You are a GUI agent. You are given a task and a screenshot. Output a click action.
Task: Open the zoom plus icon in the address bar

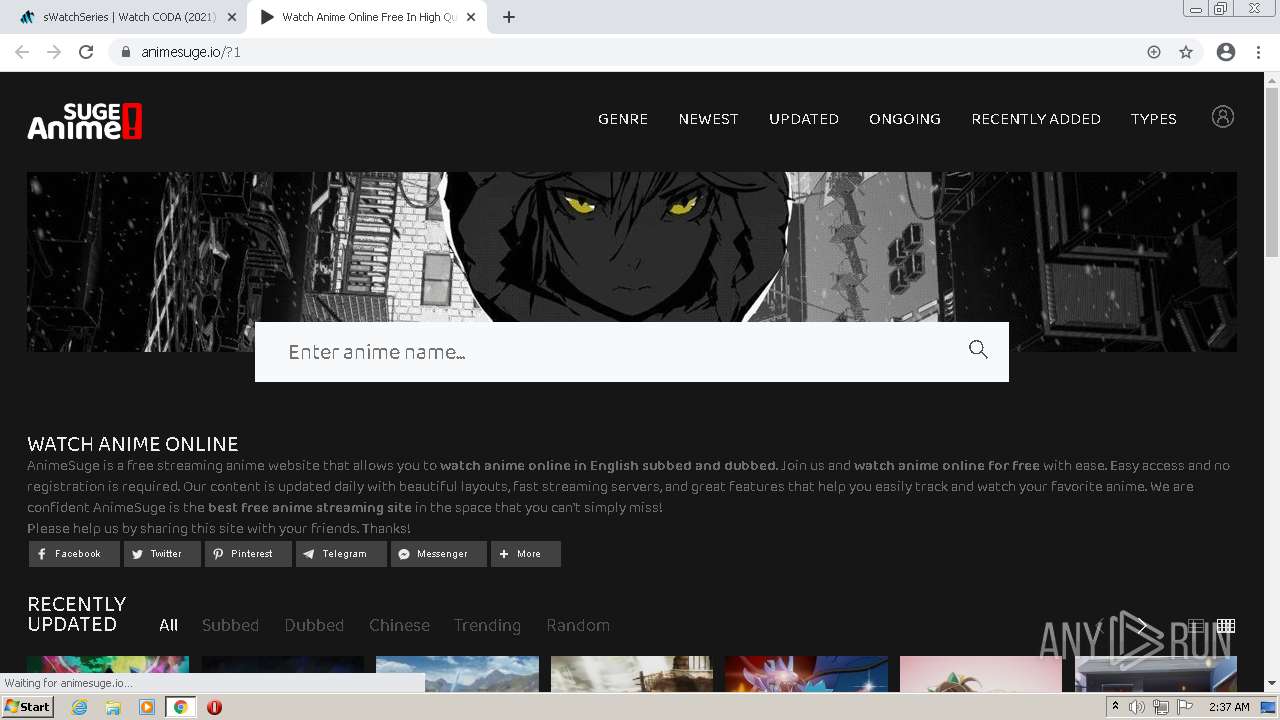(x=1154, y=52)
